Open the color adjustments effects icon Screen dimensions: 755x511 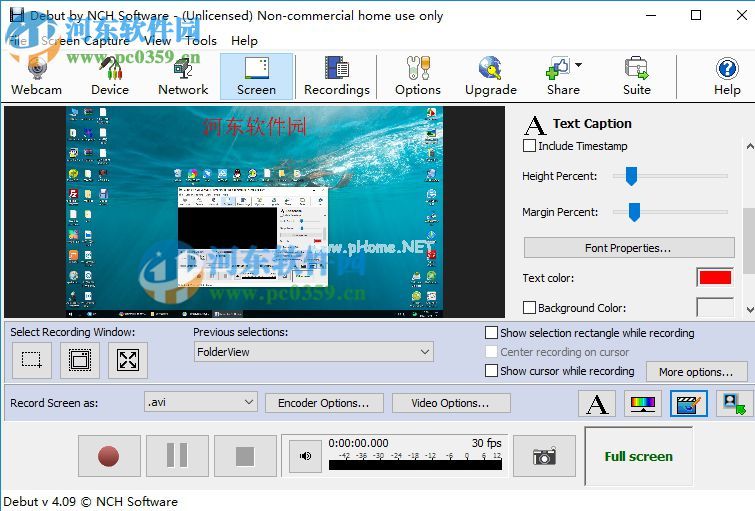click(643, 404)
